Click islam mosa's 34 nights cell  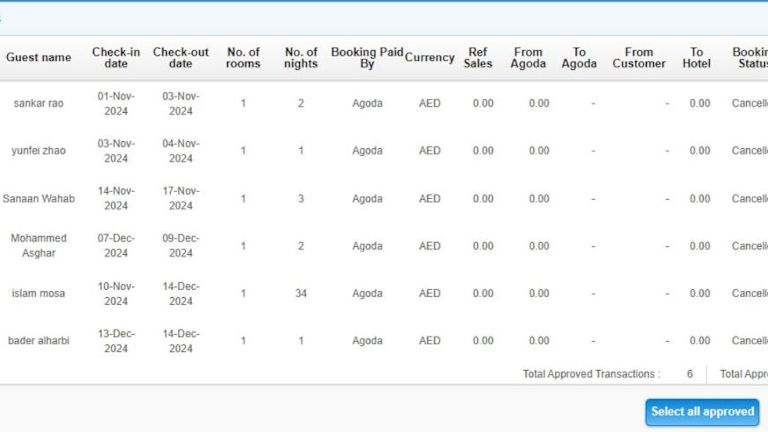[301, 294]
